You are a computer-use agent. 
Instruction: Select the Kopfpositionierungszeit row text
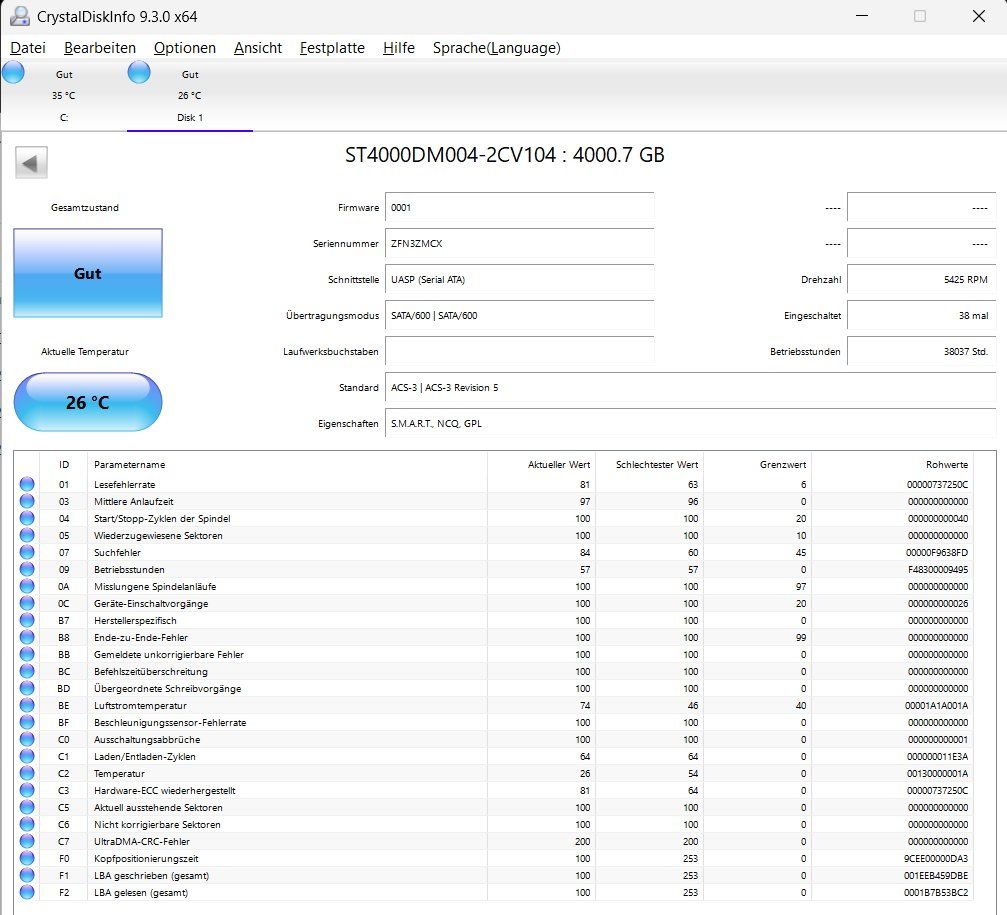tap(146, 858)
